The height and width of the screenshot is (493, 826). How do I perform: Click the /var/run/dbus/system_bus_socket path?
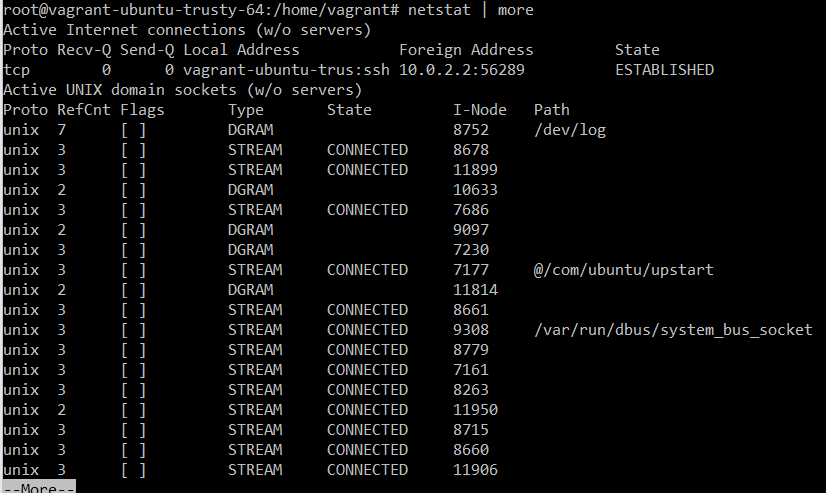673,330
